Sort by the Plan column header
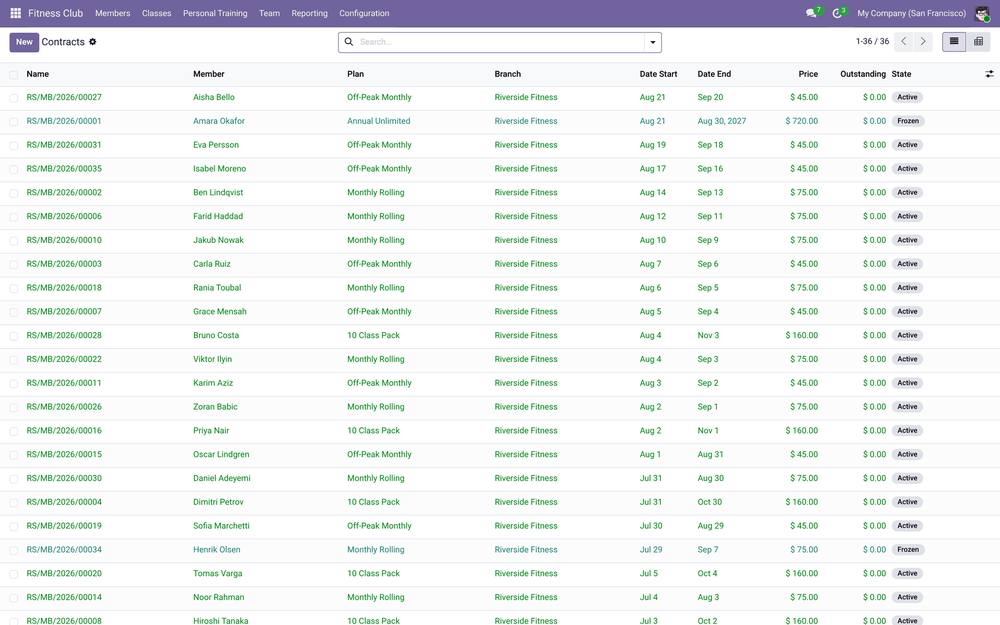1000x625 pixels. click(x=355, y=74)
